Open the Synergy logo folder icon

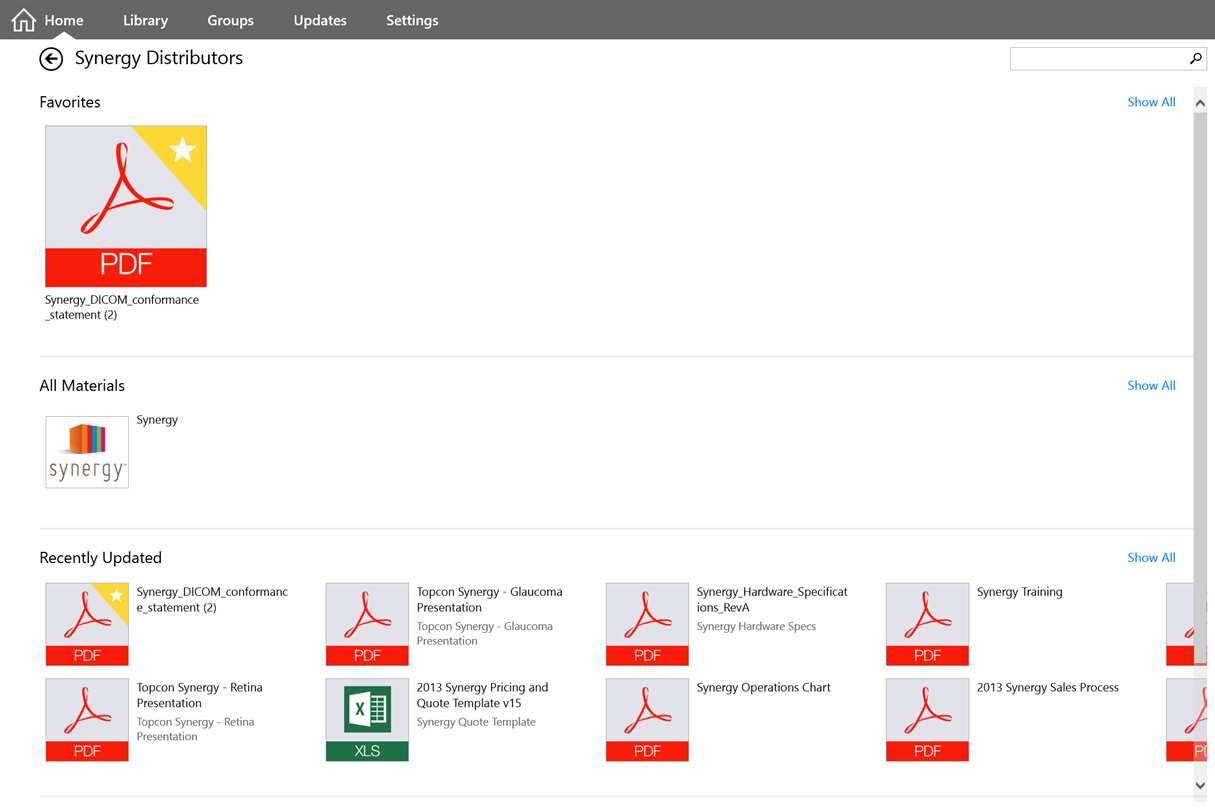pyautogui.click(x=87, y=452)
